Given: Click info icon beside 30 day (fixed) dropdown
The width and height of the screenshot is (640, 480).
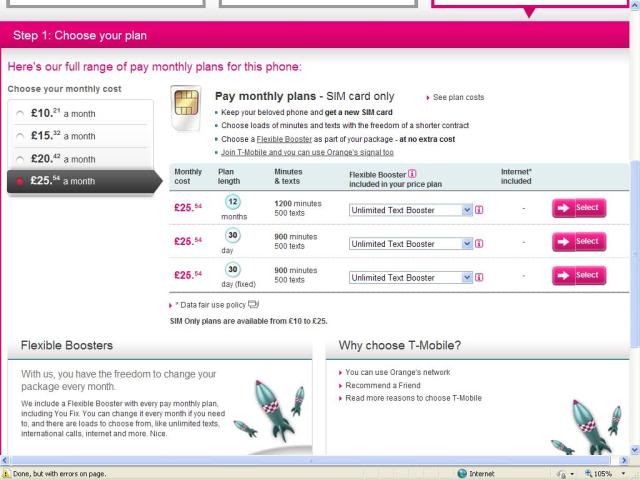Looking at the screenshot, I should pyautogui.click(x=479, y=277).
